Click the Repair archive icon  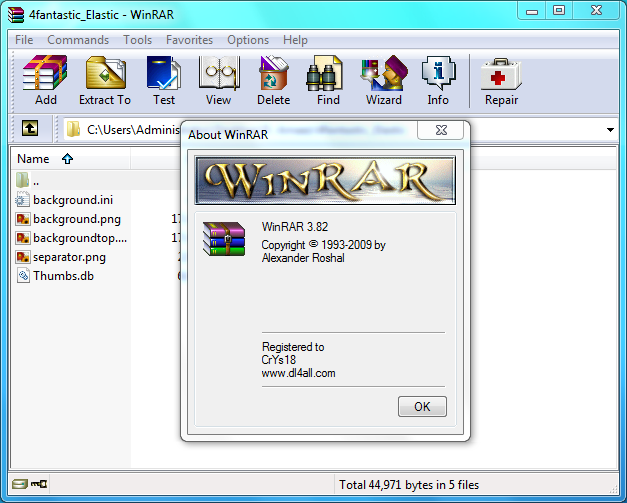click(501, 80)
